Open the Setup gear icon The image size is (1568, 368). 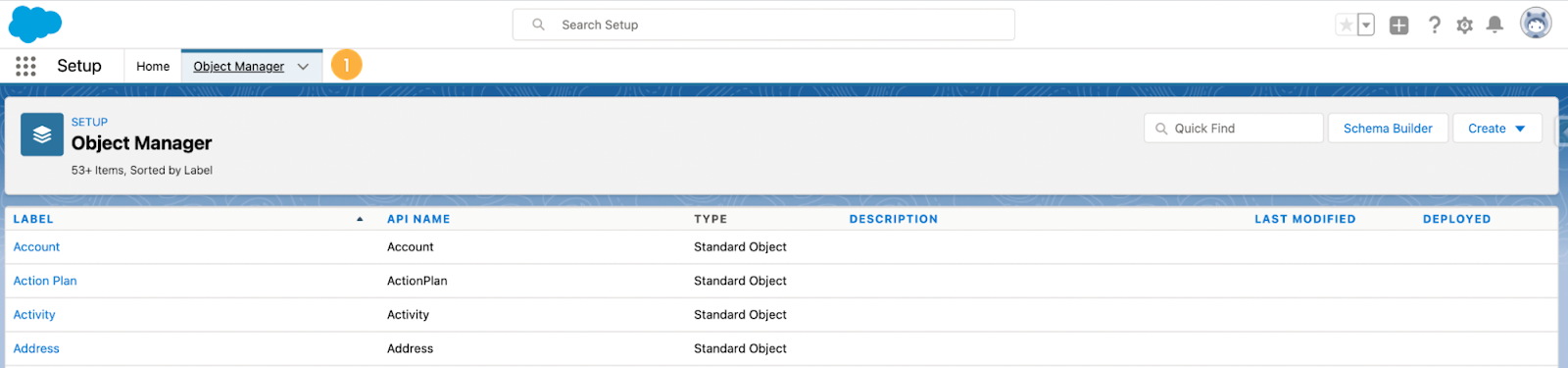1464,26
